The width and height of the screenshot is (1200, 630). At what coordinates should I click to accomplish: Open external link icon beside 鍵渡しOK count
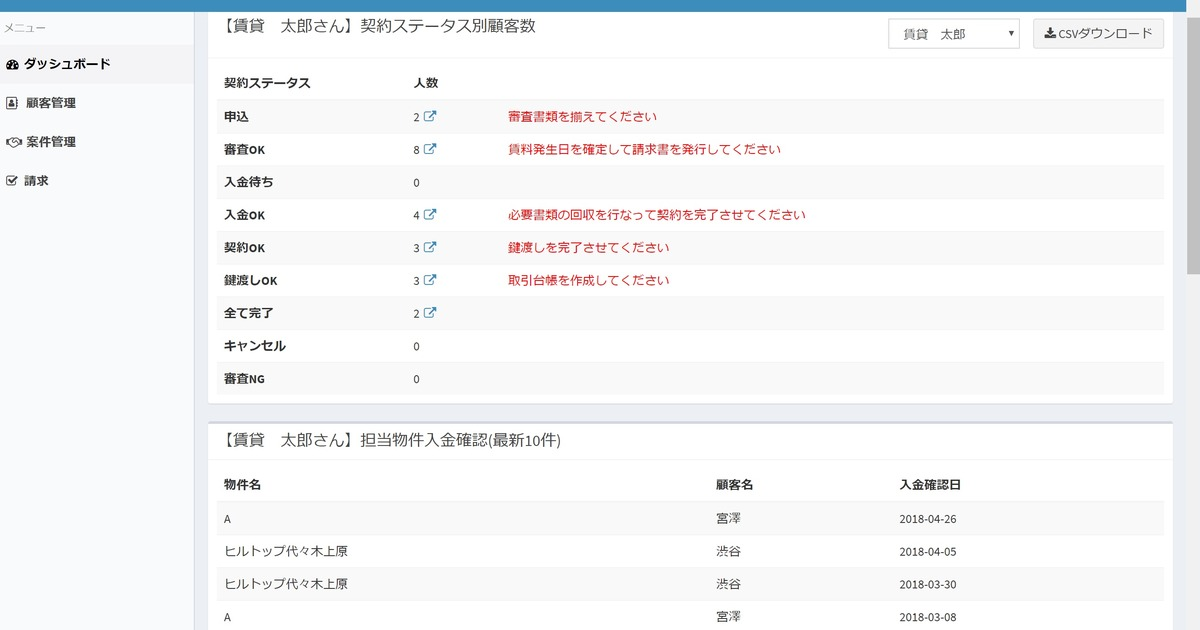coord(430,280)
